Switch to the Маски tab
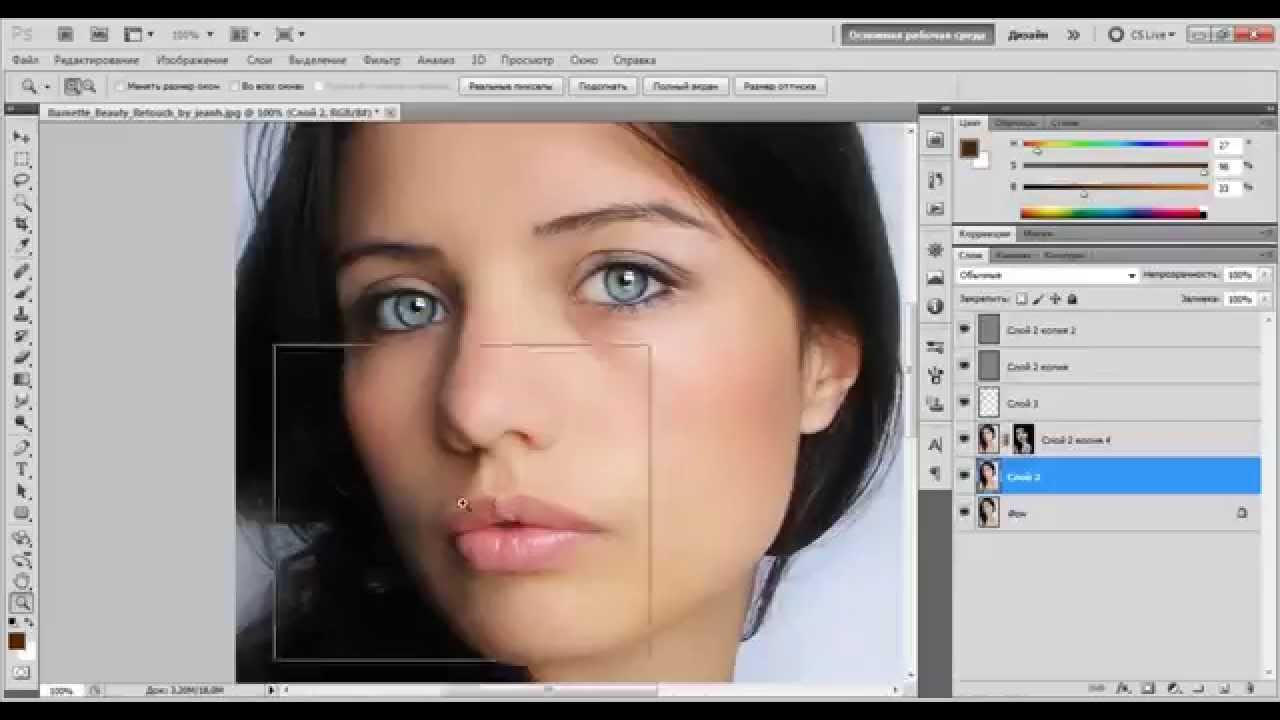This screenshot has height=720, width=1280. pos(1038,234)
